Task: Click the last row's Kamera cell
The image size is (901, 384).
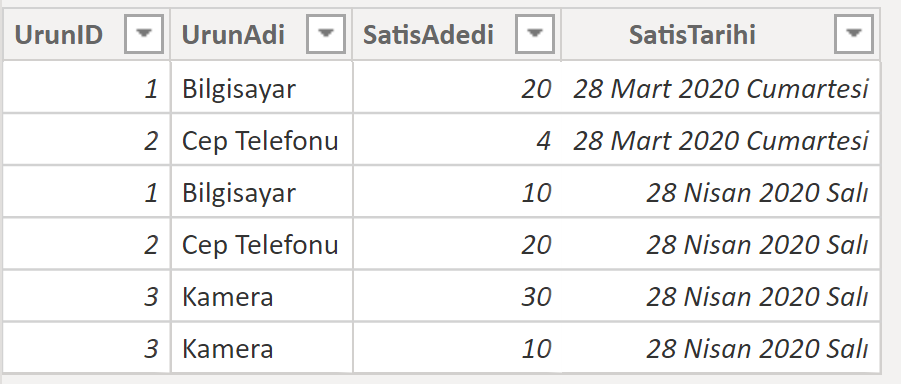Action: pyautogui.click(x=261, y=348)
